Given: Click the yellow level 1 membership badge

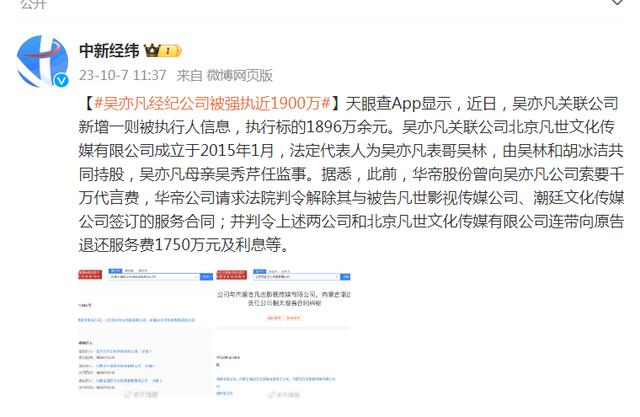Looking at the screenshot, I should click(x=171, y=51).
